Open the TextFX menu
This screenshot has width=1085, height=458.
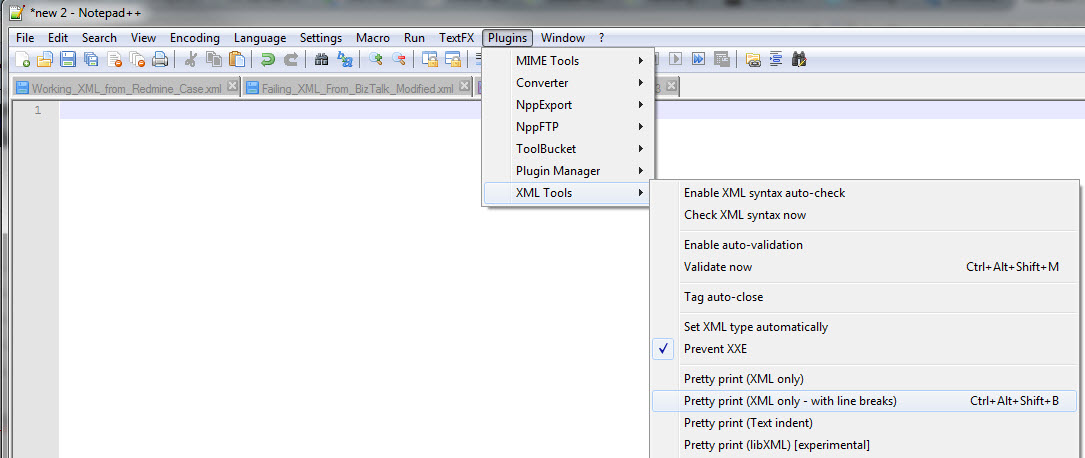click(x=457, y=38)
